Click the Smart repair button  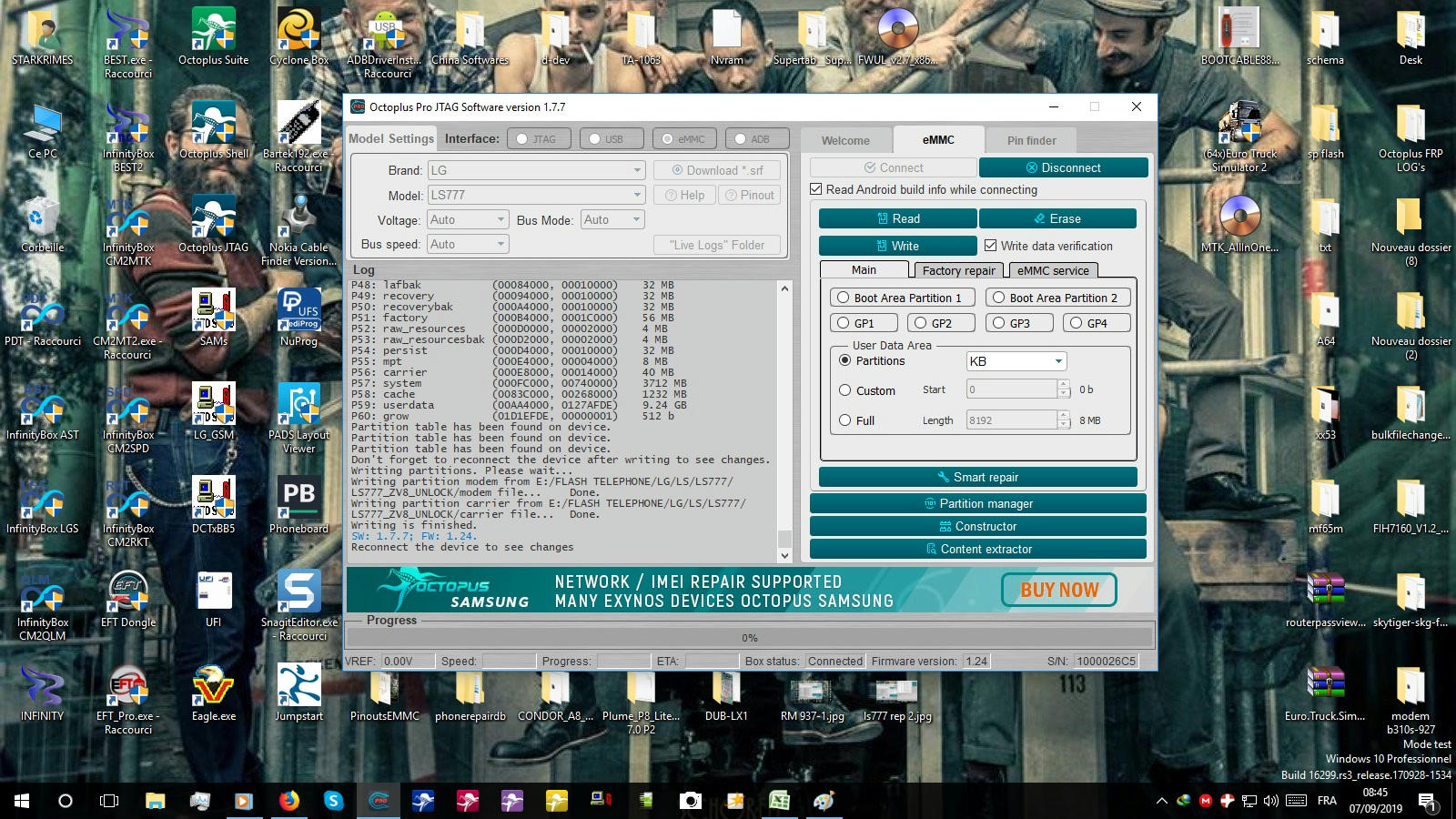pos(977,477)
